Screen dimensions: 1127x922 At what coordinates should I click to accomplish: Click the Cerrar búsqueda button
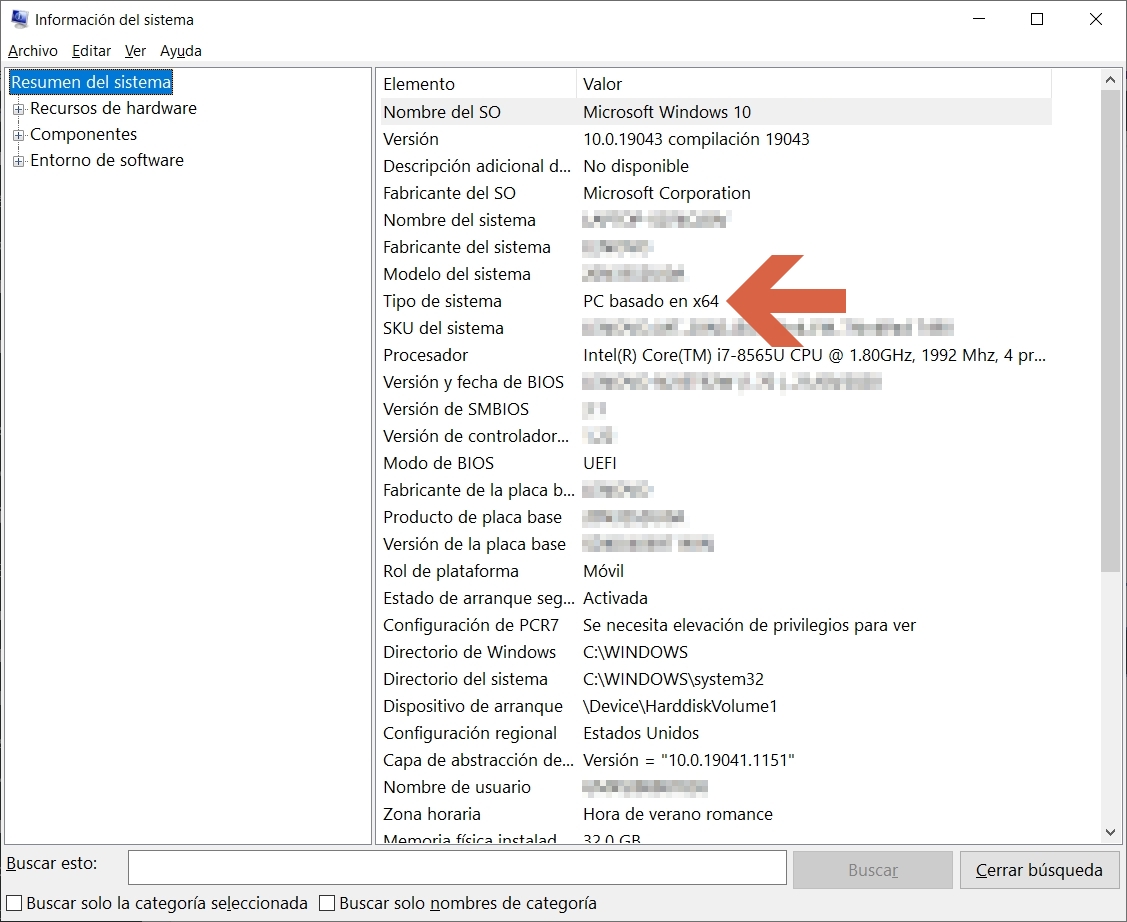pos(1039,870)
